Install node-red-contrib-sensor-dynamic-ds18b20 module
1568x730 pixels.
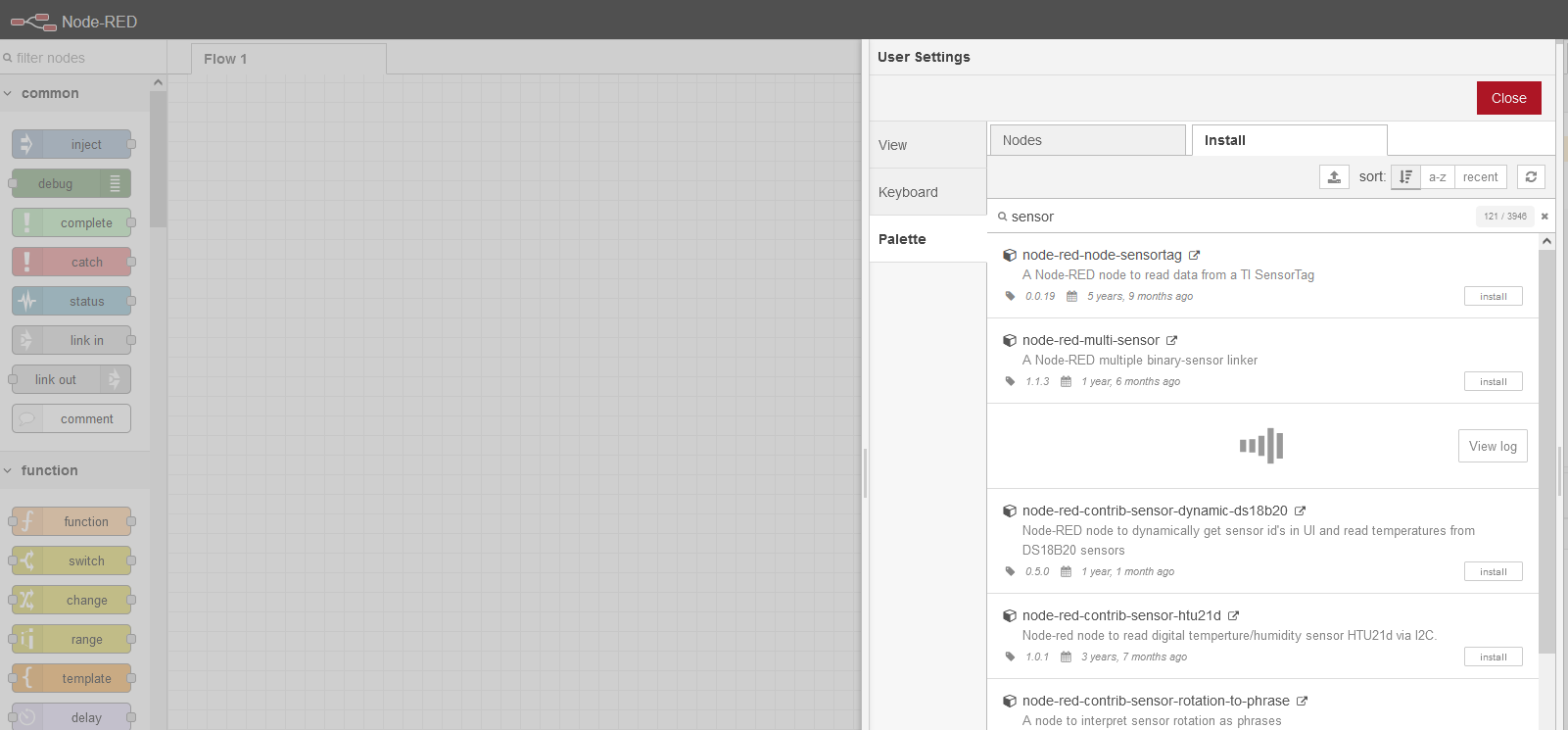pyautogui.click(x=1493, y=571)
